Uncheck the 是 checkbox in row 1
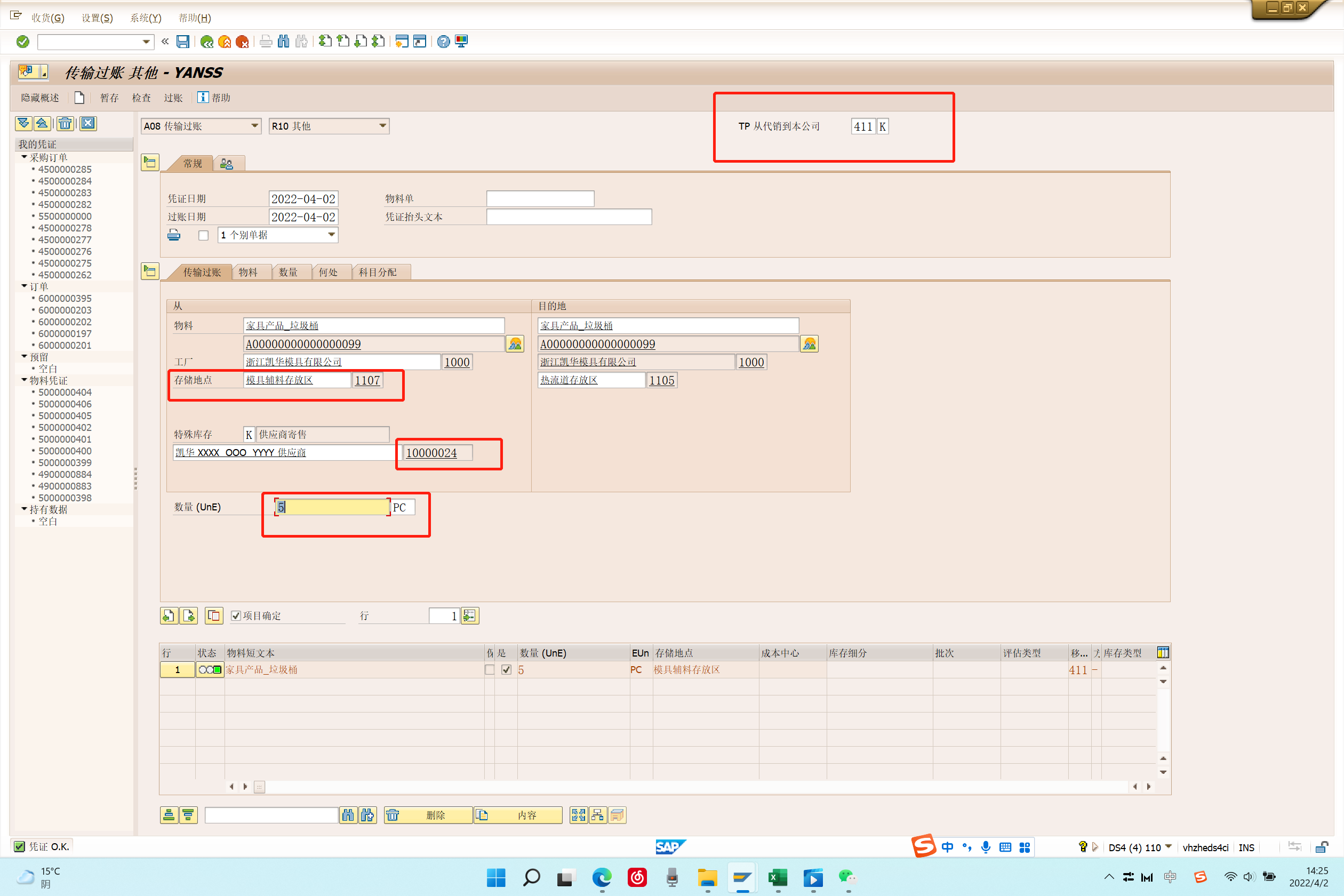The image size is (1344, 896). [506, 670]
